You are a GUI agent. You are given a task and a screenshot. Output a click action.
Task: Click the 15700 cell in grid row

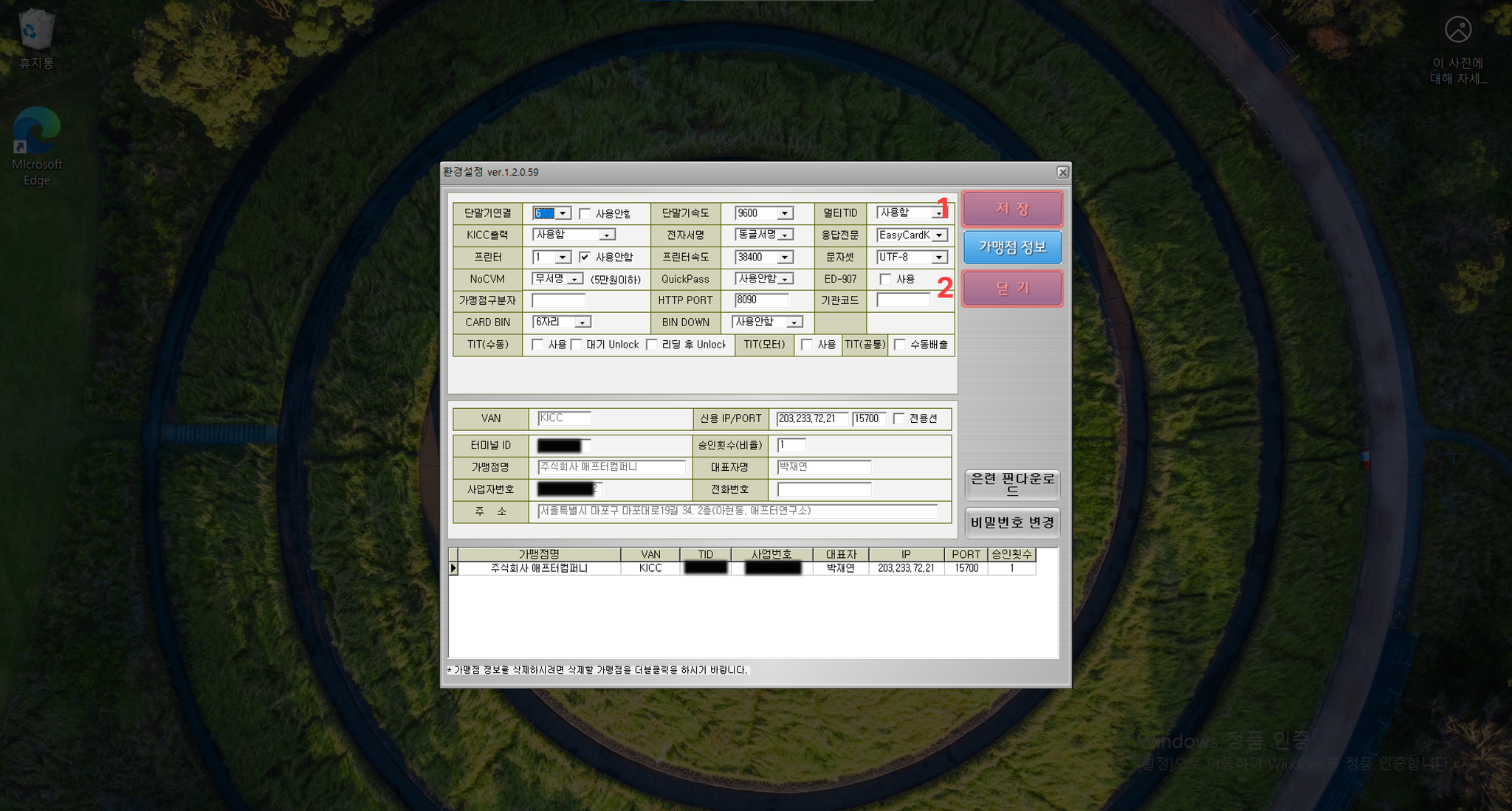click(966, 568)
